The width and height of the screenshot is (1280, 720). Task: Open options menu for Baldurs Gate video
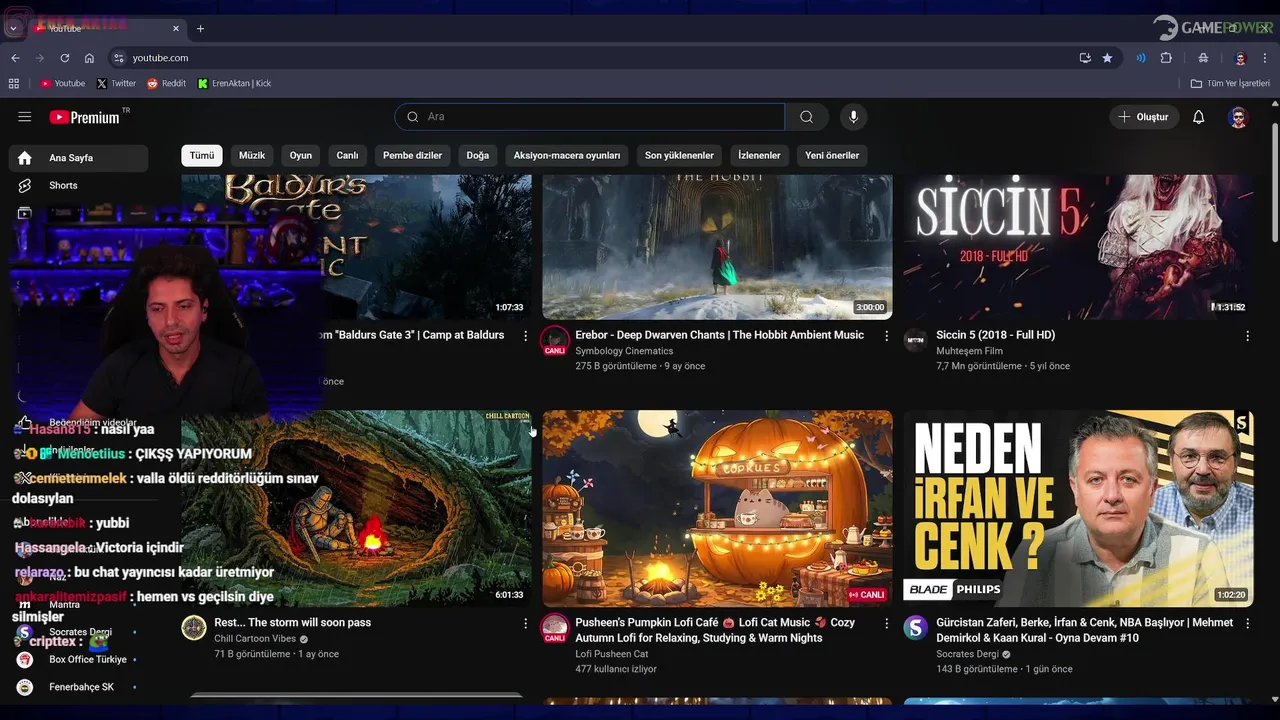point(525,336)
